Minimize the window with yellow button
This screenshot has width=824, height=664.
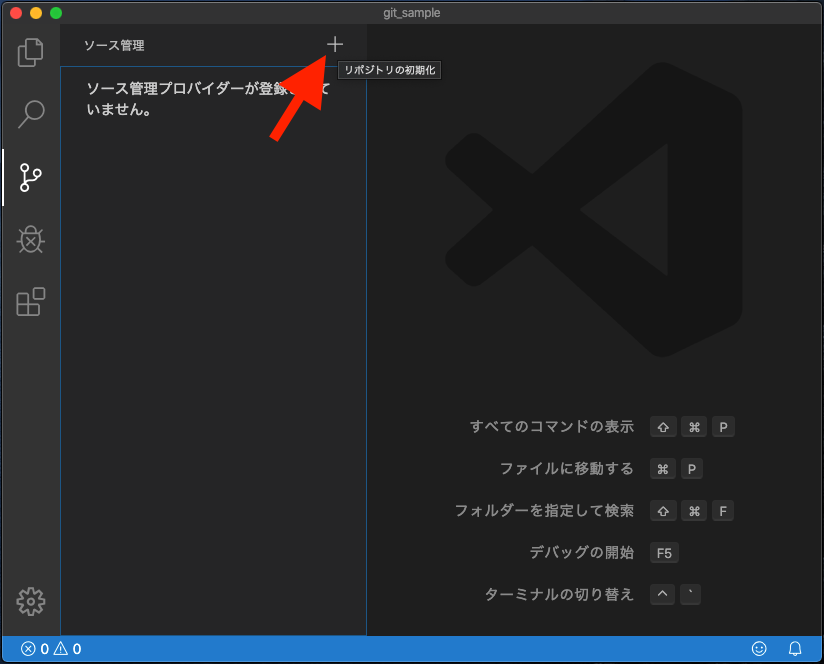[x=36, y=13]
